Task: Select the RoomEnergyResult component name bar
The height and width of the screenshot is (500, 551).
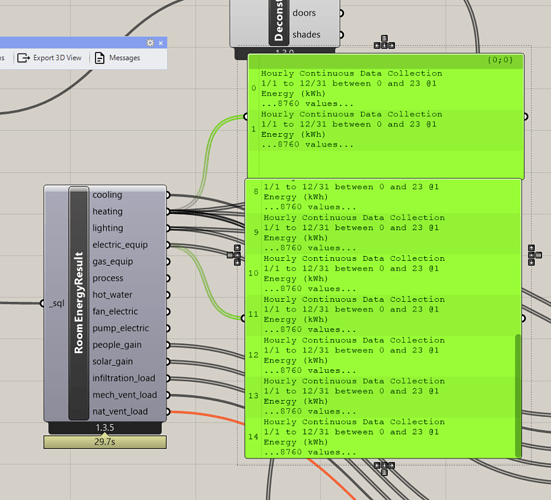Action: tap(79, 303)
